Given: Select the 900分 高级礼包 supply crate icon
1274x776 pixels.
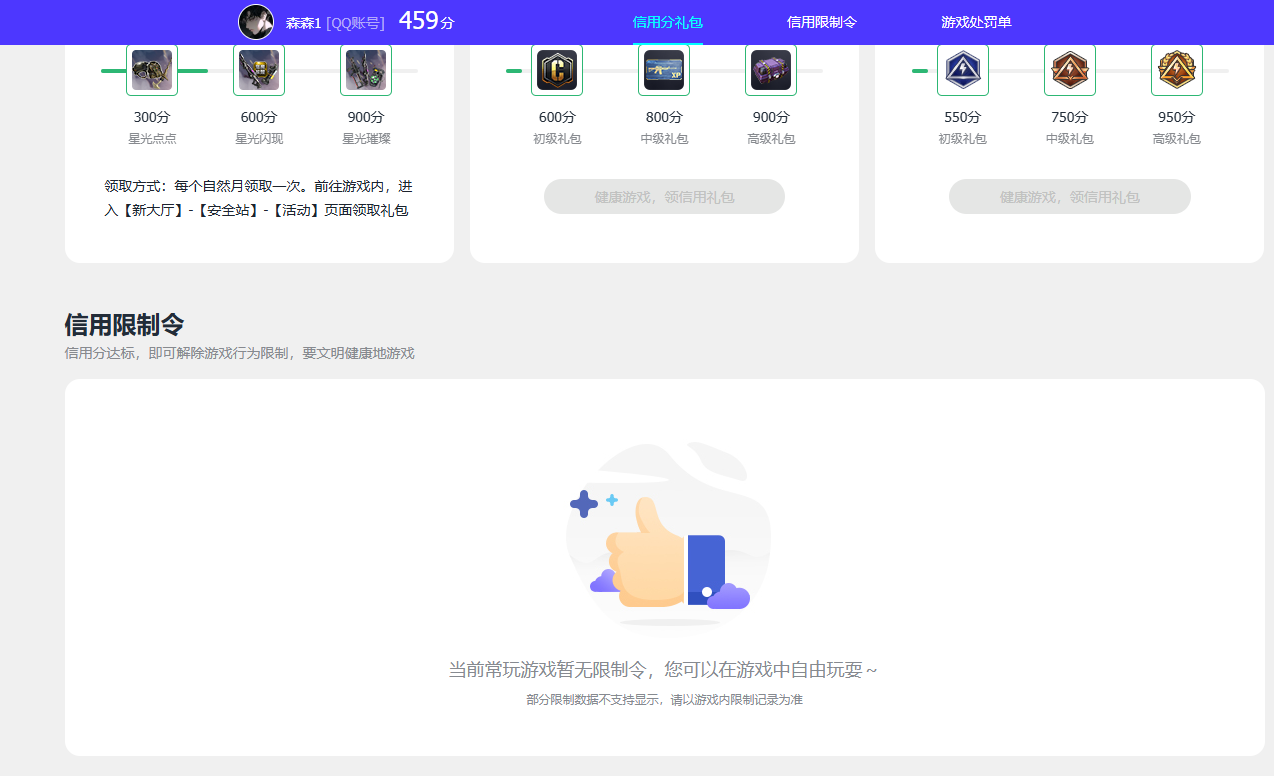Looking at the screenshot, I should click(771, 70).
